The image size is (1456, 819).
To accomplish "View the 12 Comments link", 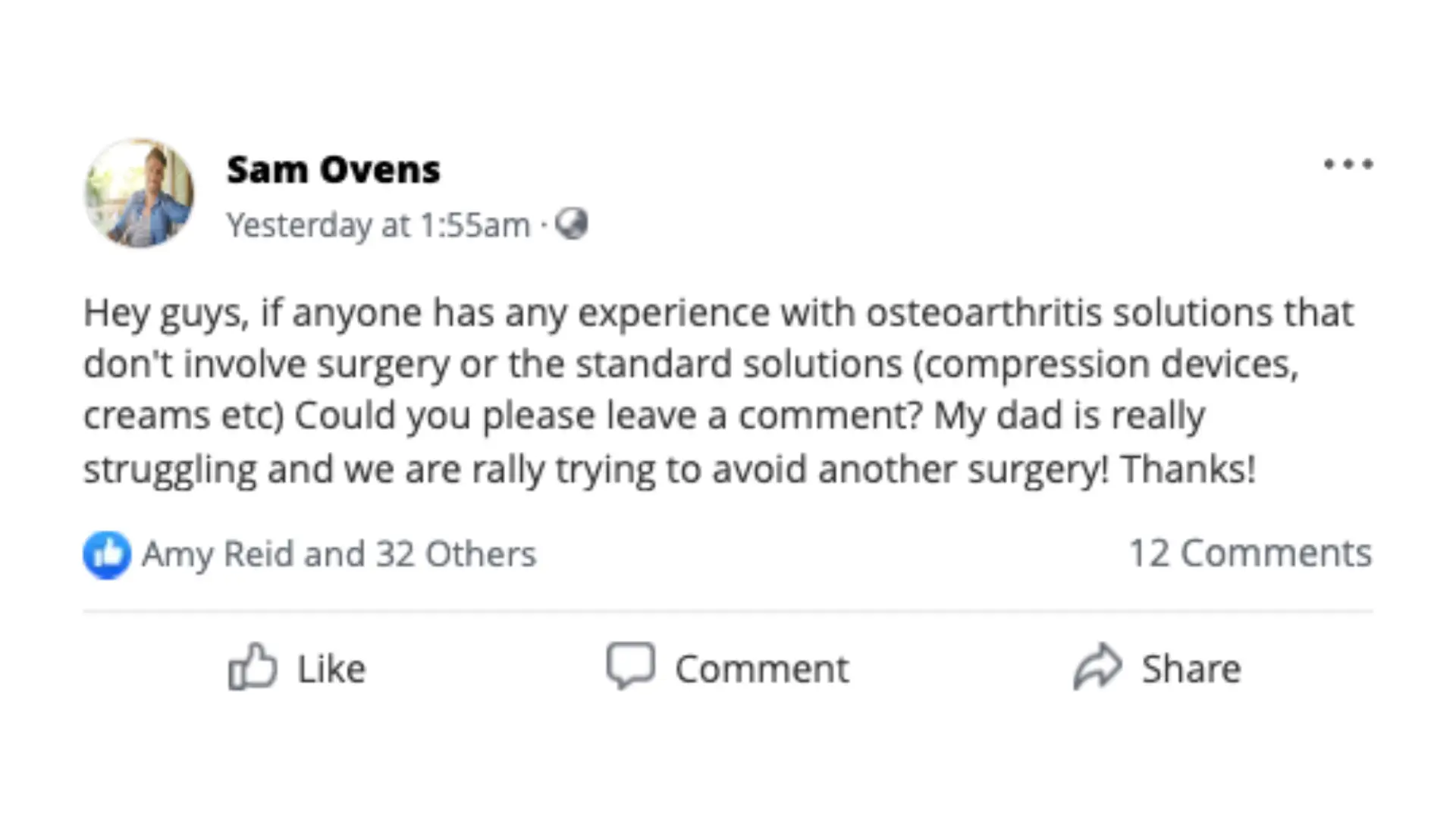I will pos(1250,554).
